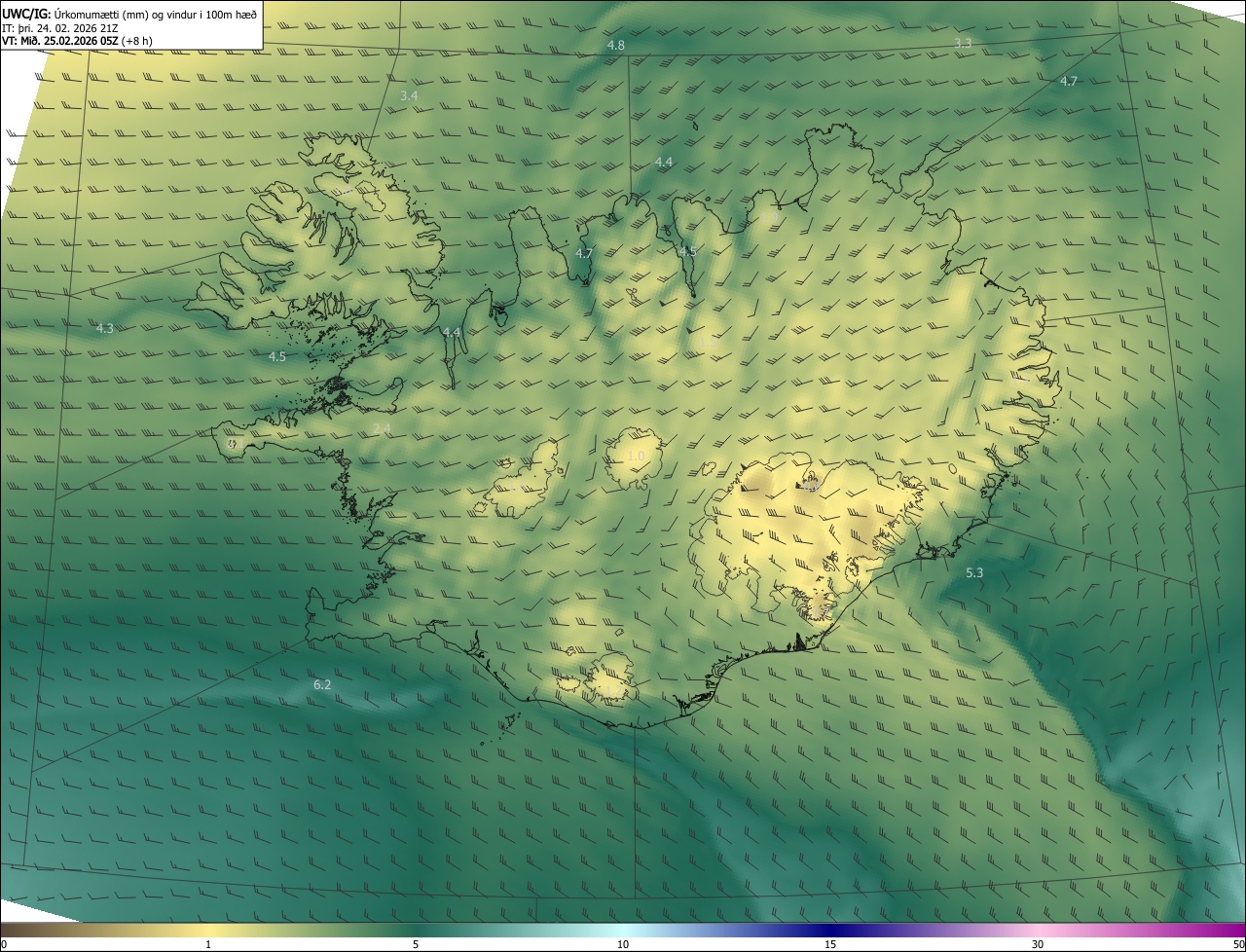Click the colorbar tick label "1"

[x=208, y=945]
